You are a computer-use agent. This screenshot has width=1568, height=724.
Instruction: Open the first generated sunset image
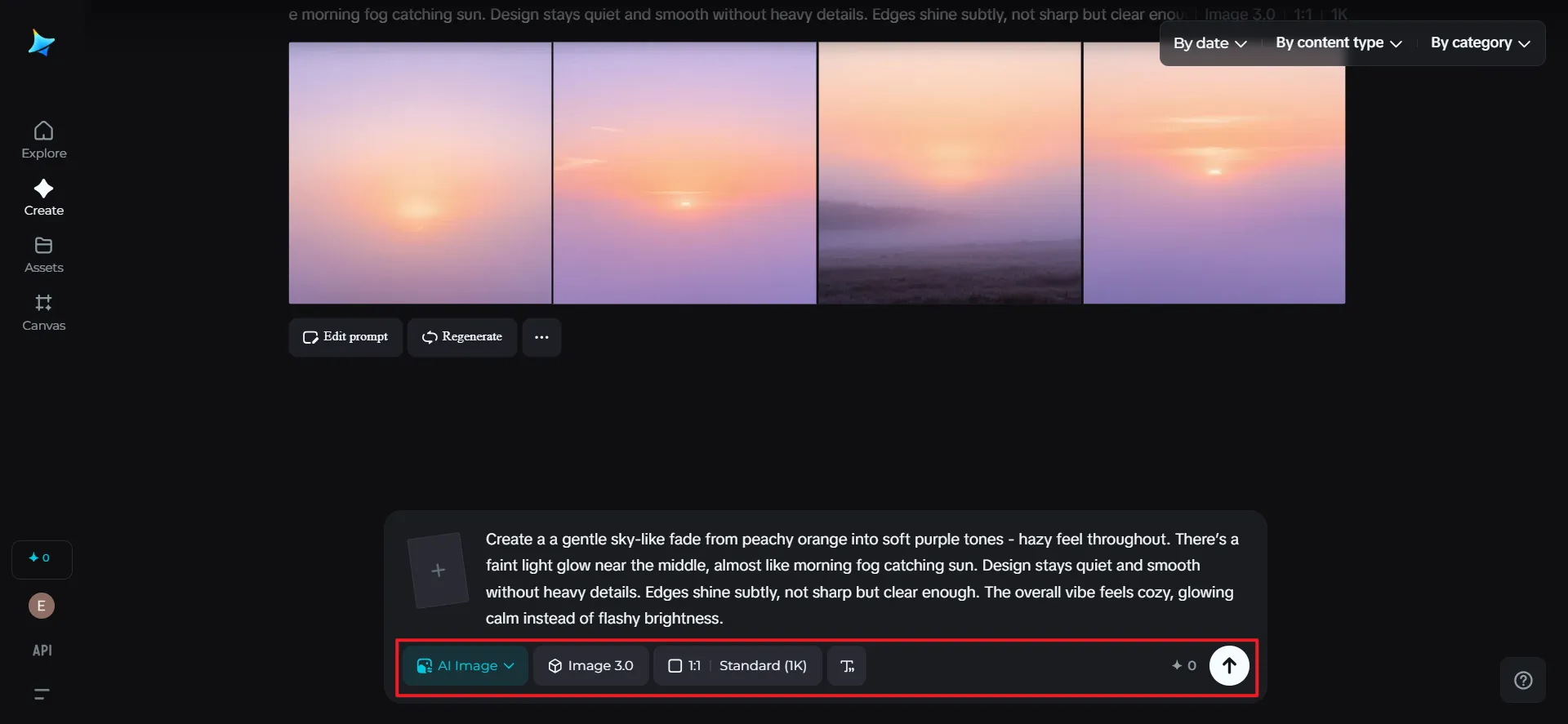point(420,173)
